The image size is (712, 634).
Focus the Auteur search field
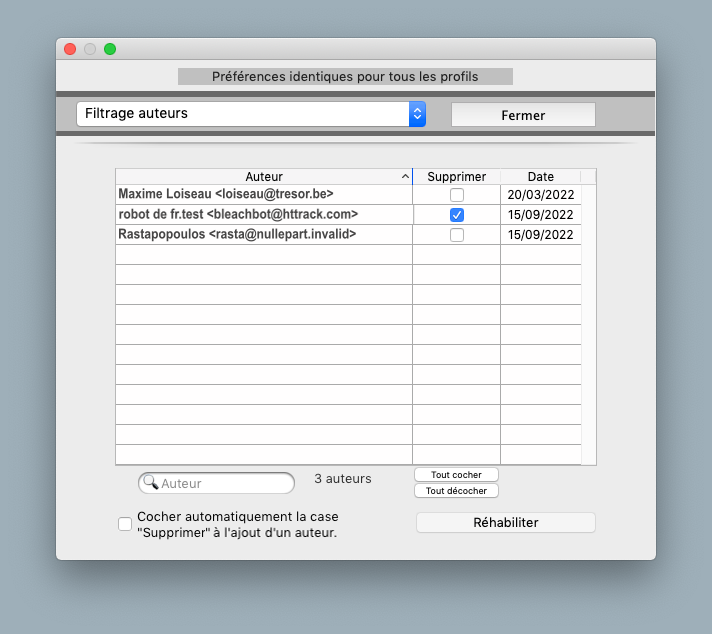point(225,484)
